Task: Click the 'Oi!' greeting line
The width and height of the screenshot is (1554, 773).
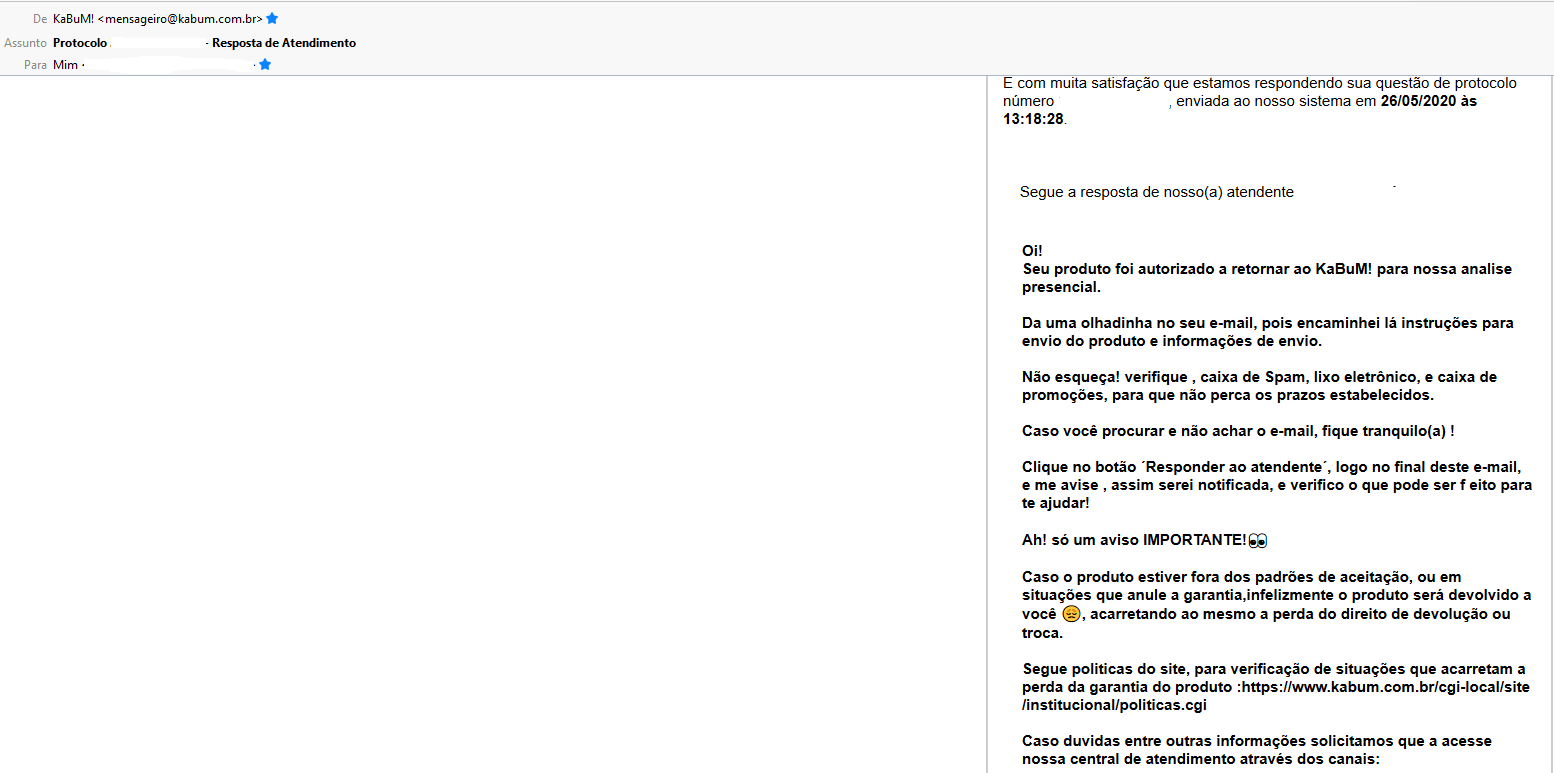Action: point(1032,251)
